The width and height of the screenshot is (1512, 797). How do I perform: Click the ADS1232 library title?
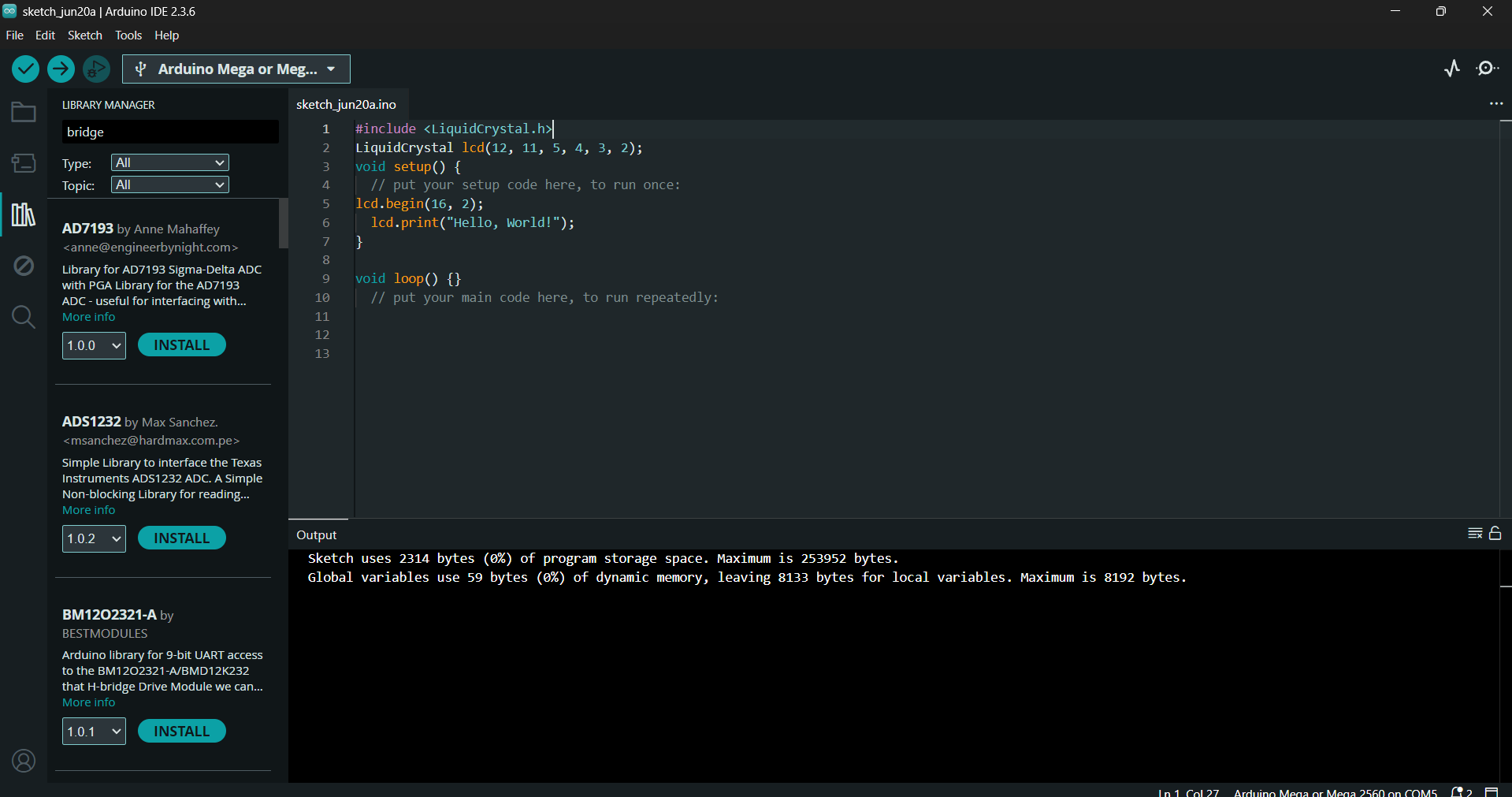pos(91,422)
